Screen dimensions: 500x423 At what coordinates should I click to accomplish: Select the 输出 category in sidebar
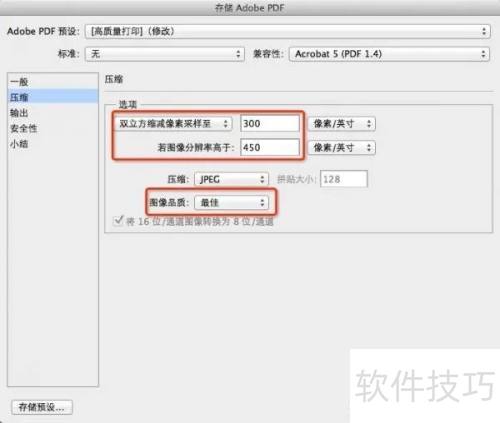click(53, 113)
